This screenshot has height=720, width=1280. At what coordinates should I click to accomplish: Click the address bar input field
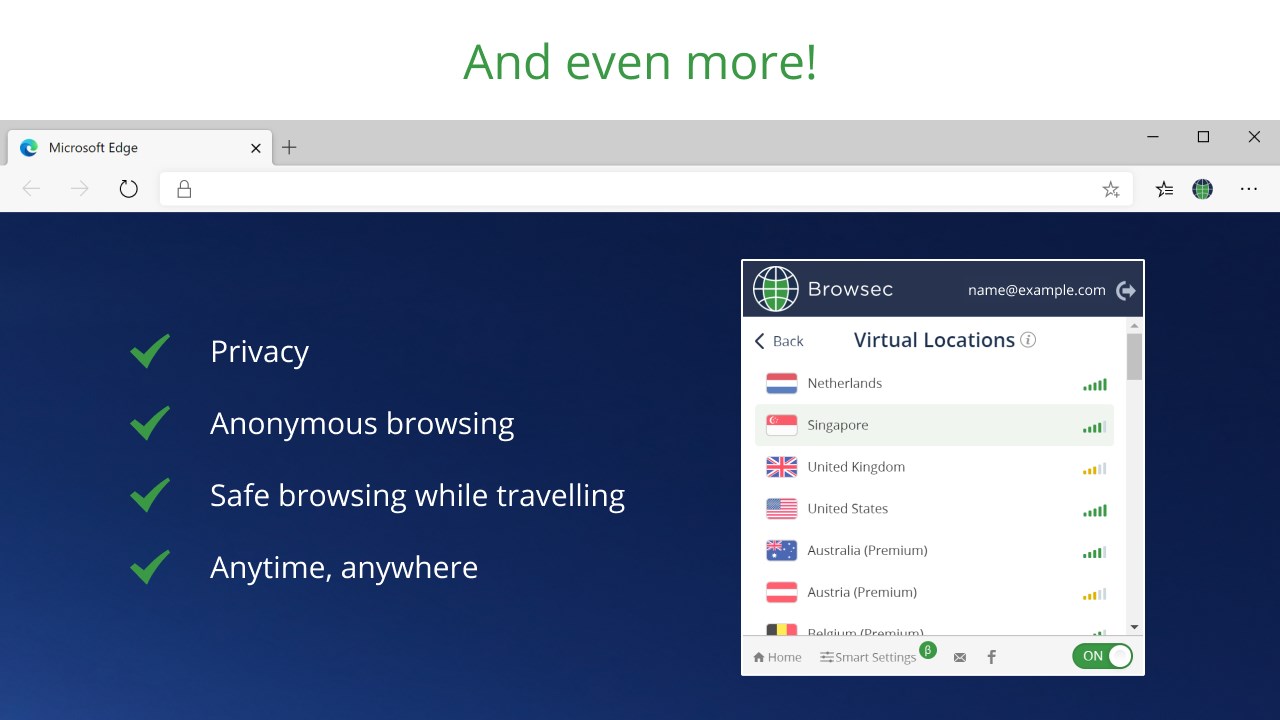tap(646, 189)
